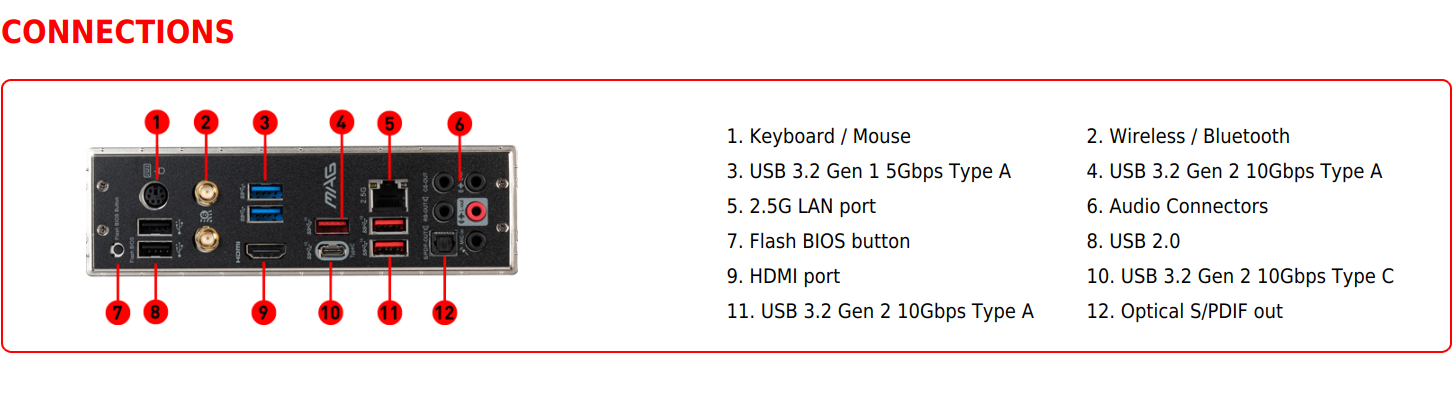Click red marker number 11 below red USB ports
The height and width of the screenshot is (419, 1456).
tap(390, 312)
